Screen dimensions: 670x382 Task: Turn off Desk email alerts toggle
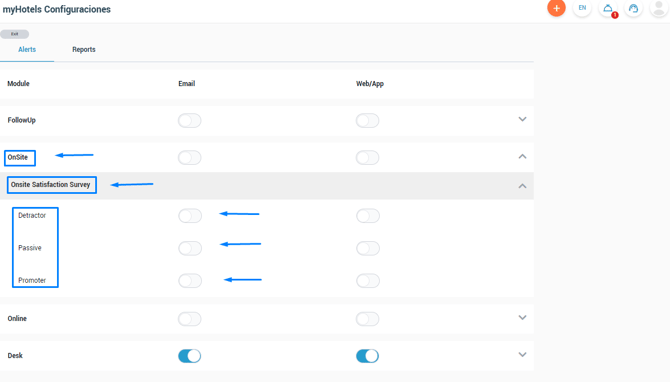pyautogui.click(x=190, y=356)
